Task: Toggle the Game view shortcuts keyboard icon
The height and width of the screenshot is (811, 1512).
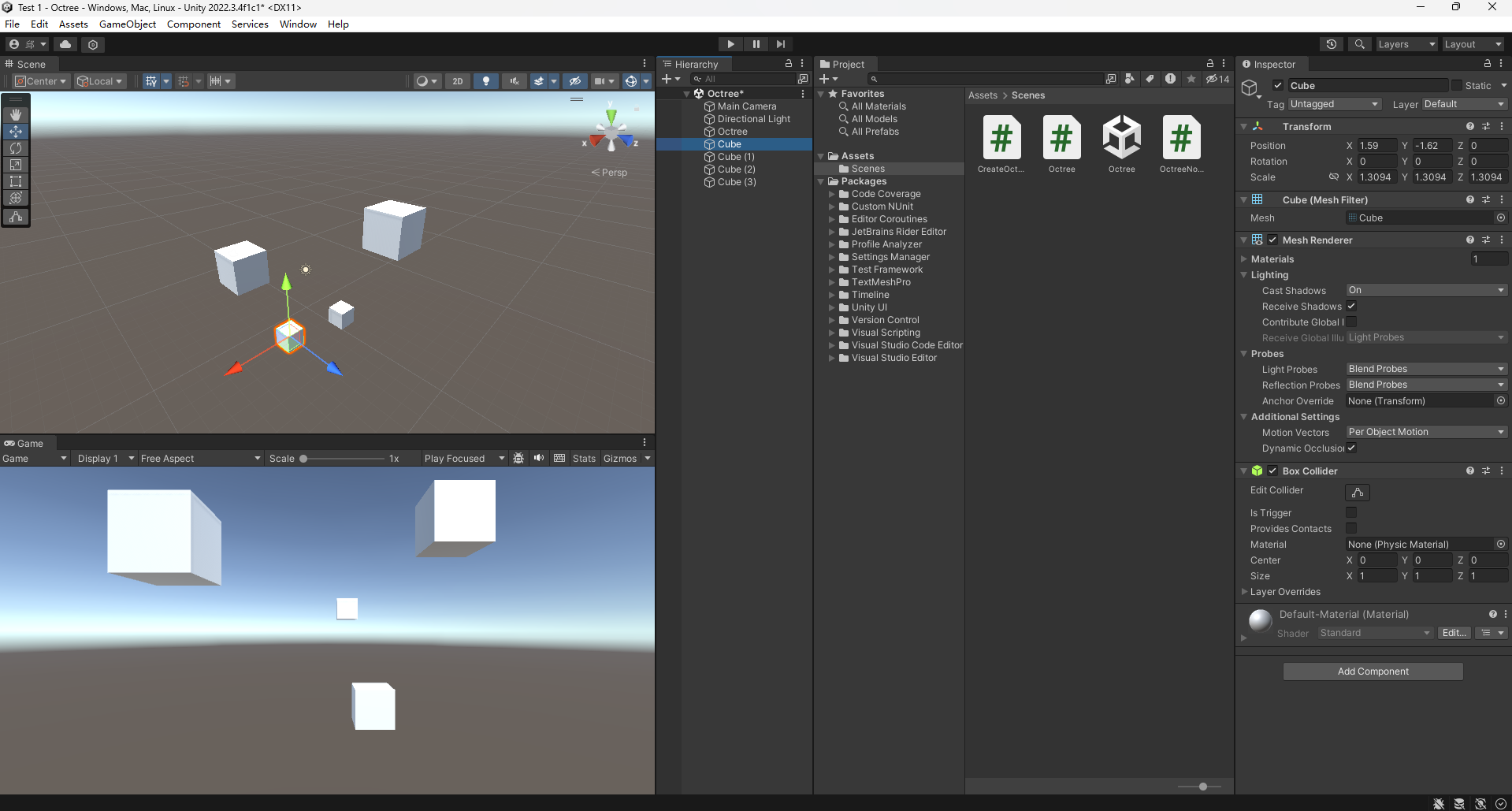Action: click(x=559, y=458)
